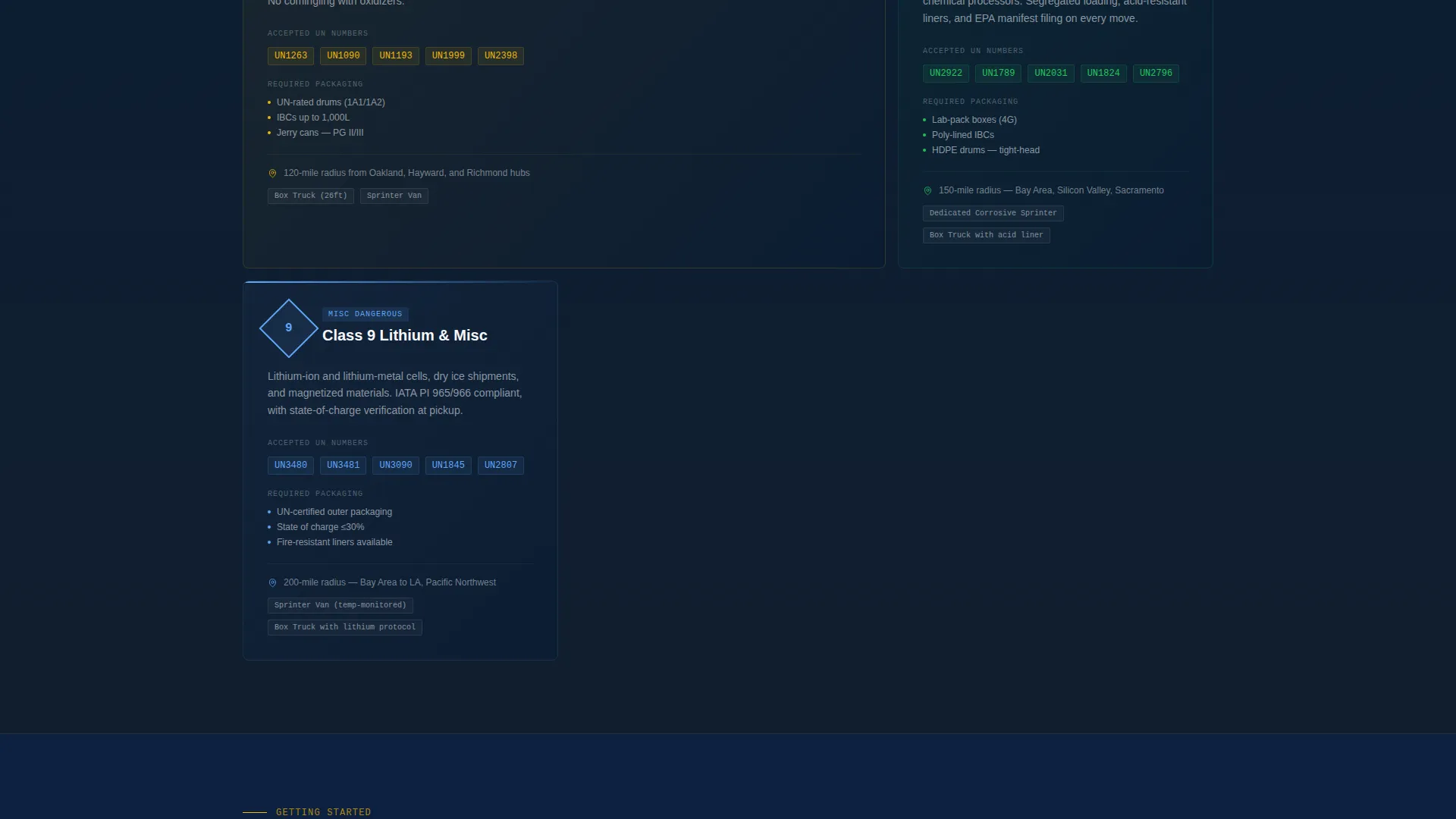This screenshot has height=819, width=1456.
Task: Click Poly-lined IBCs item
Action: pos(963,135)
